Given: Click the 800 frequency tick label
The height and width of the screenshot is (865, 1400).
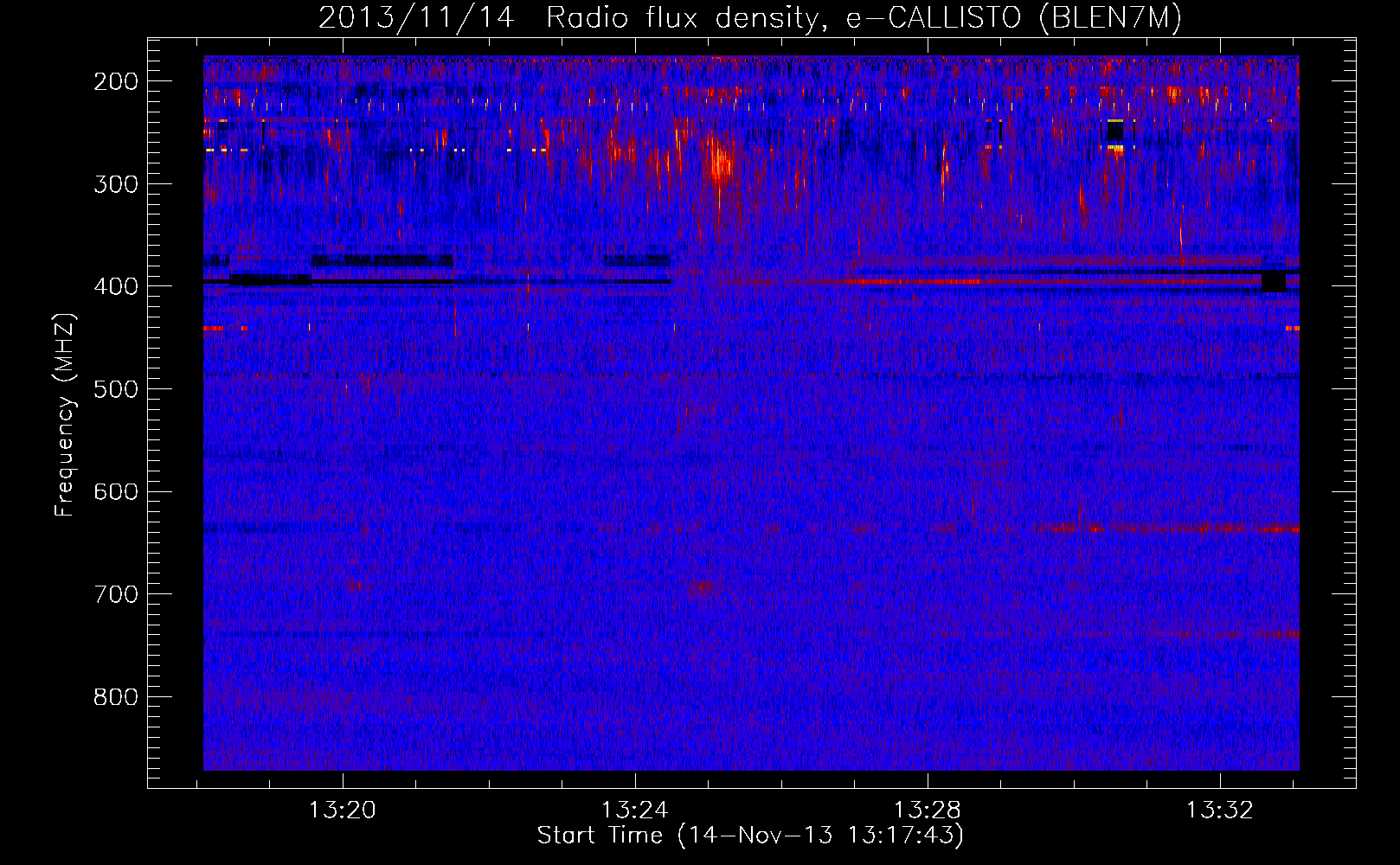Looking at the screenshot, I should click(x=116, y=696).
